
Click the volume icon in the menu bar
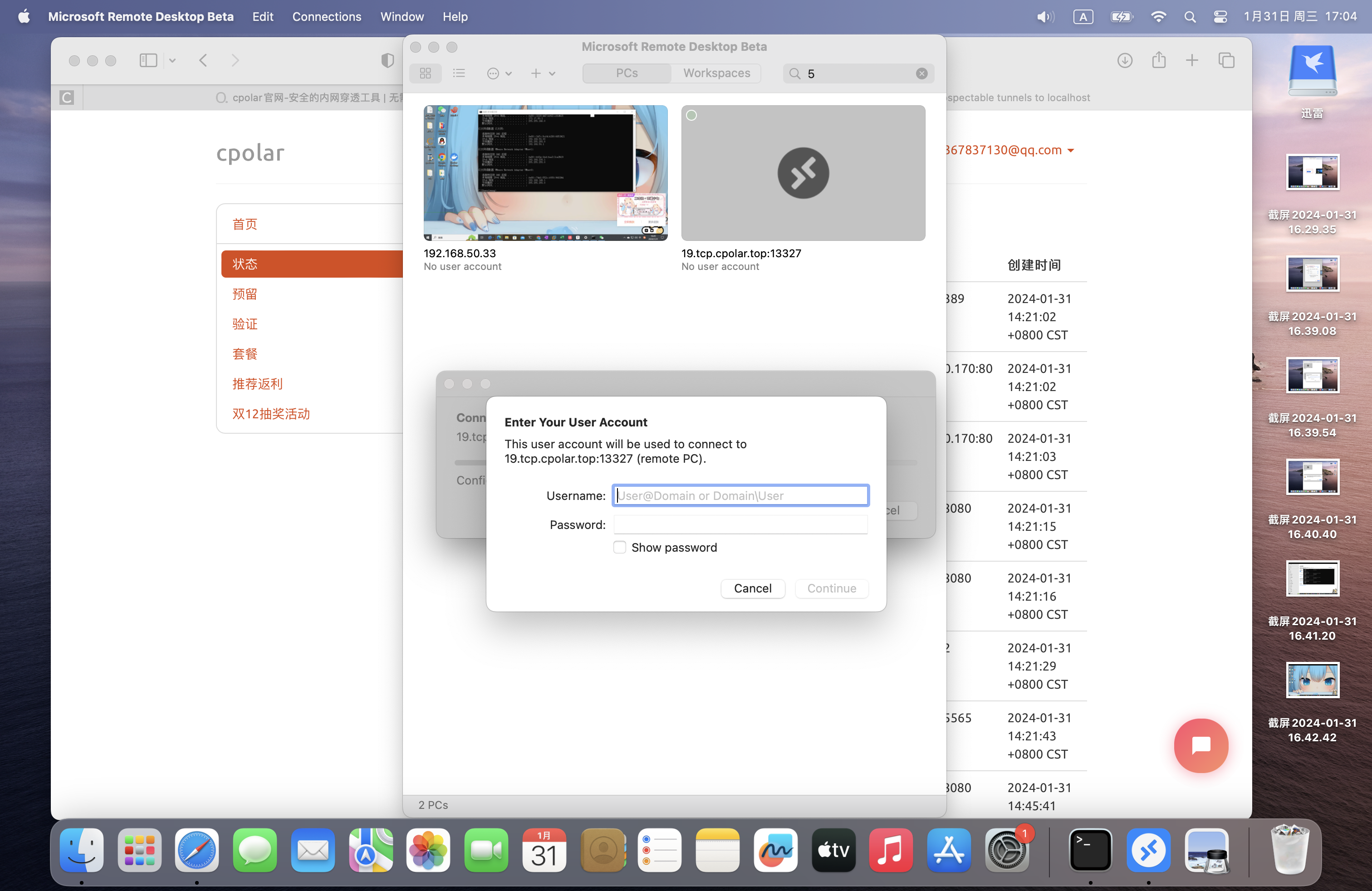(x=1046, y=17)
